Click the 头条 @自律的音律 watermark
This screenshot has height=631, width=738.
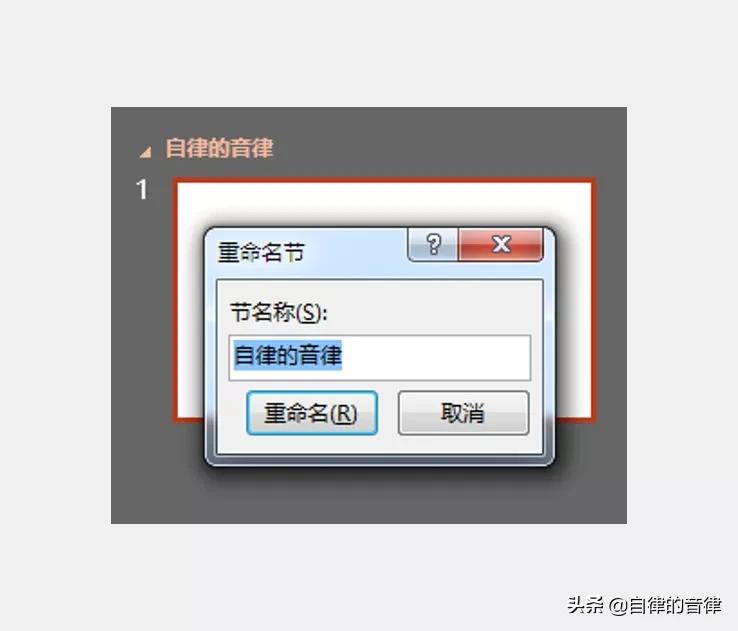point(644,605)
